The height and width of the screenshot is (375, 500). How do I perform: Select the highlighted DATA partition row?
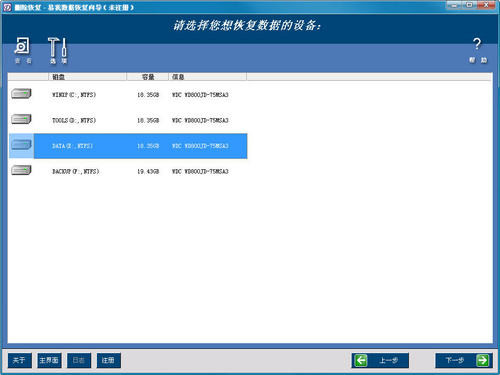click(128, 146)
